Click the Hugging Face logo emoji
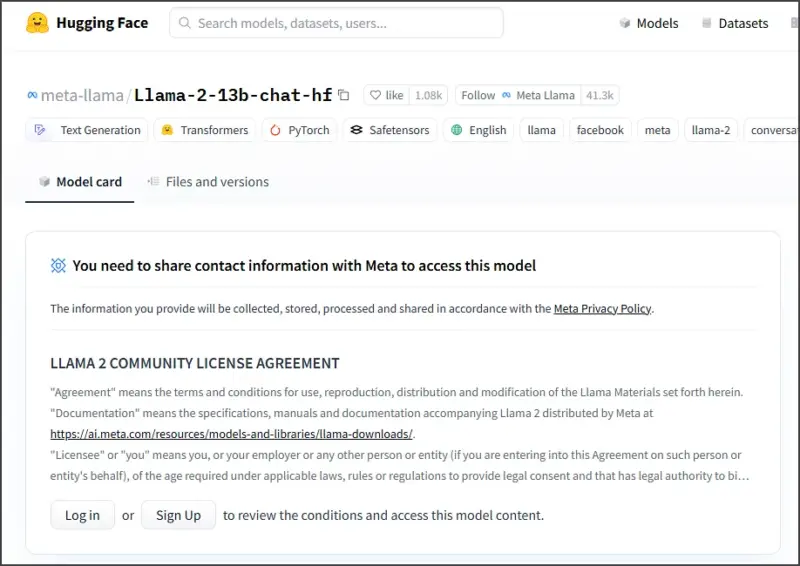Viewport: 800px width, 566px height. 38,23
